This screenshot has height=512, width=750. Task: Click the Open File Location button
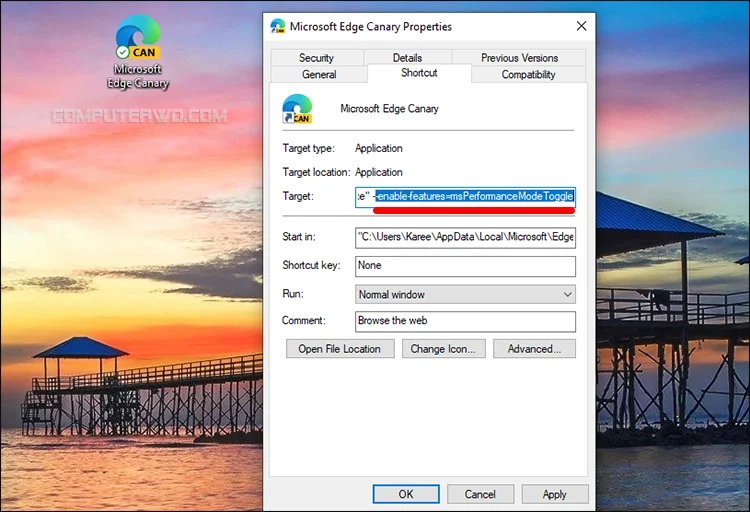(x=340, y=349)
